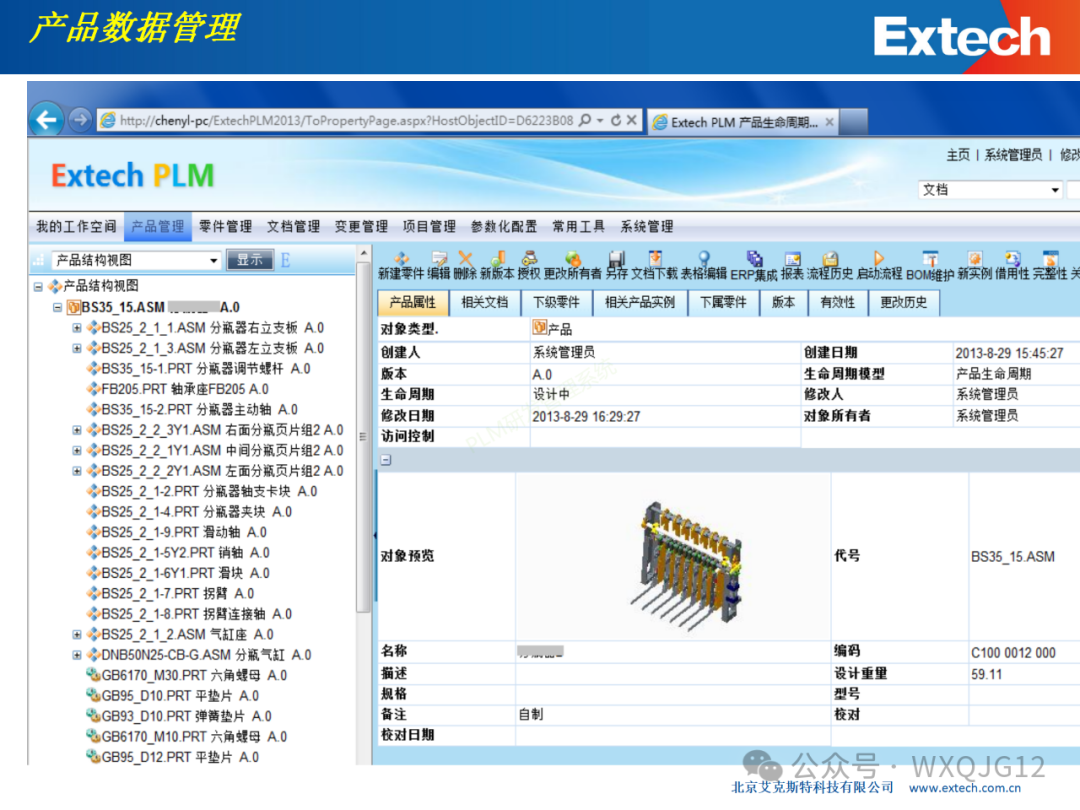Click the 新建零件 (new part) toolbar icon

click(x=402, y=259)
